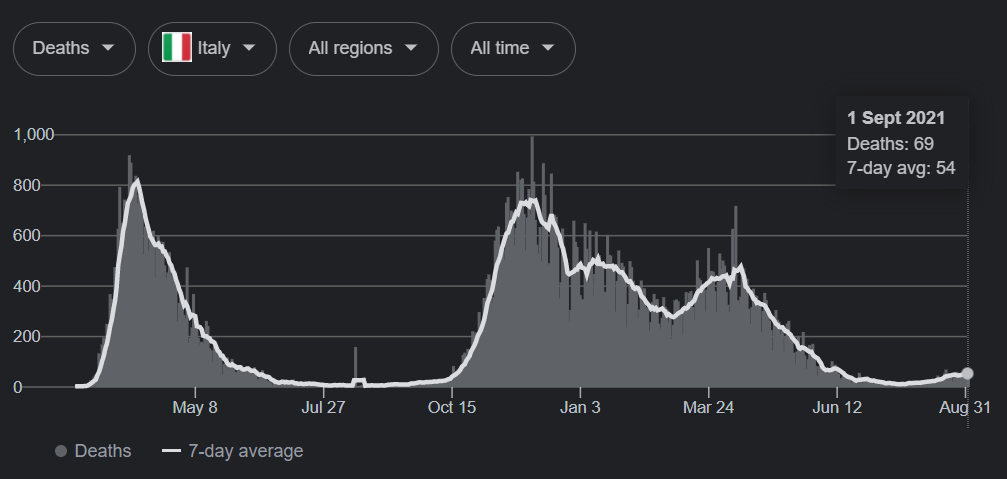The height and width of the screenshot is (479, 1007).
Task: Click the caret arrow beside Italy
Action: point(249,48)
